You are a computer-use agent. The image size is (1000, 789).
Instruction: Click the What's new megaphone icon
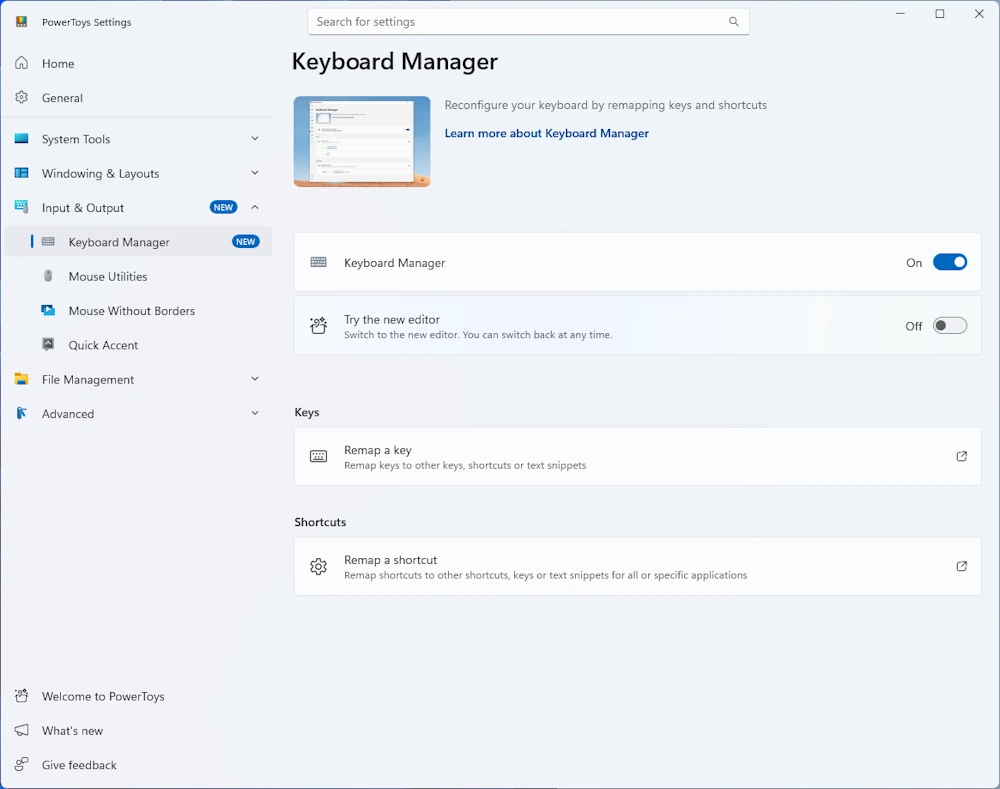(x=21, y=731)
